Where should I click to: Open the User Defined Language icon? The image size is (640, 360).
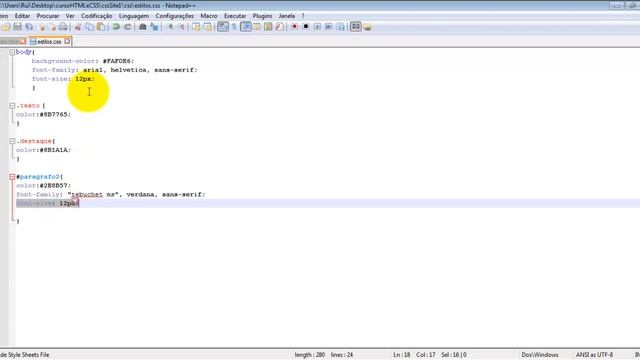click(257, 27)
